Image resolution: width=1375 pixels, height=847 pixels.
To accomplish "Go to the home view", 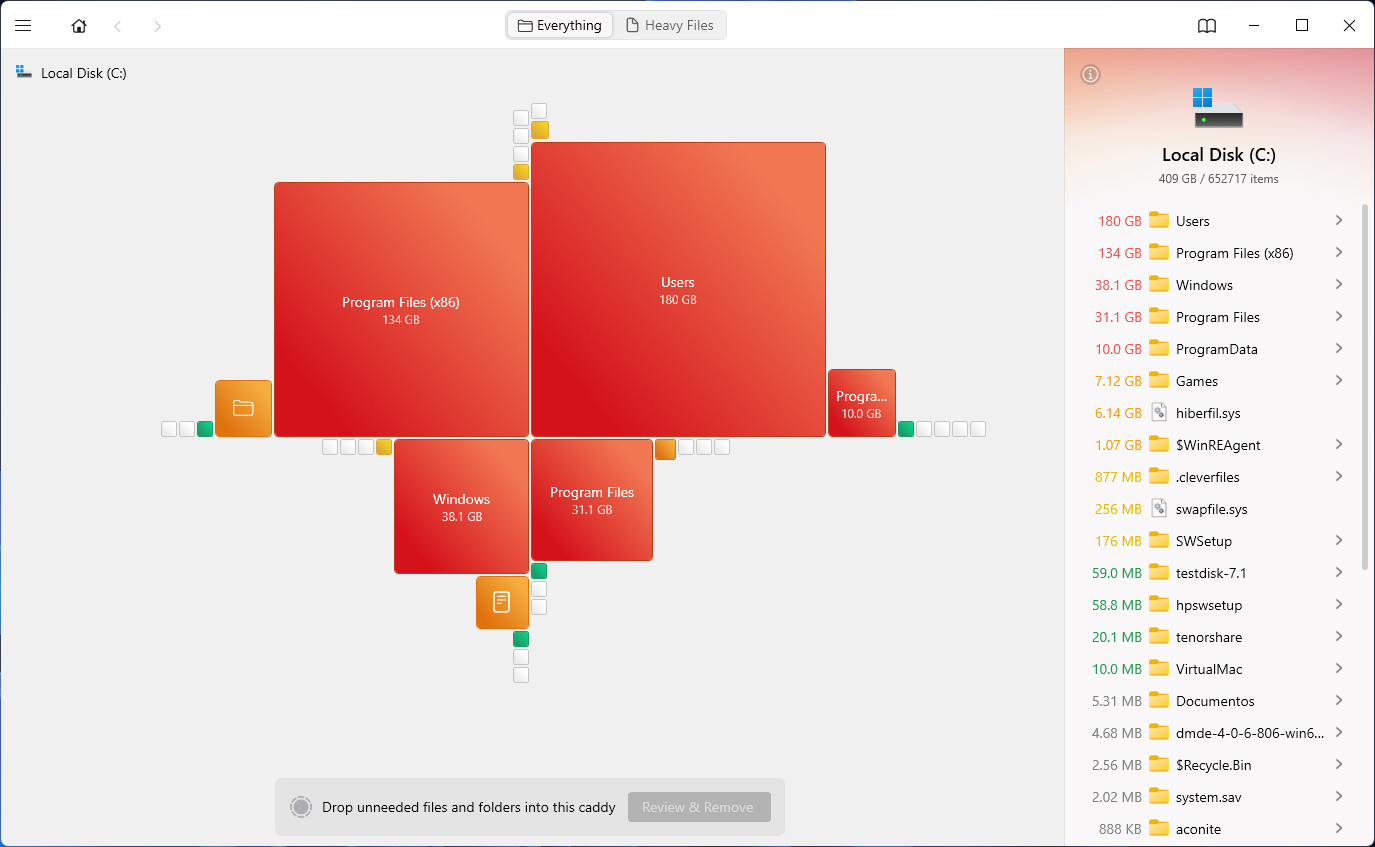I will 79,26.
